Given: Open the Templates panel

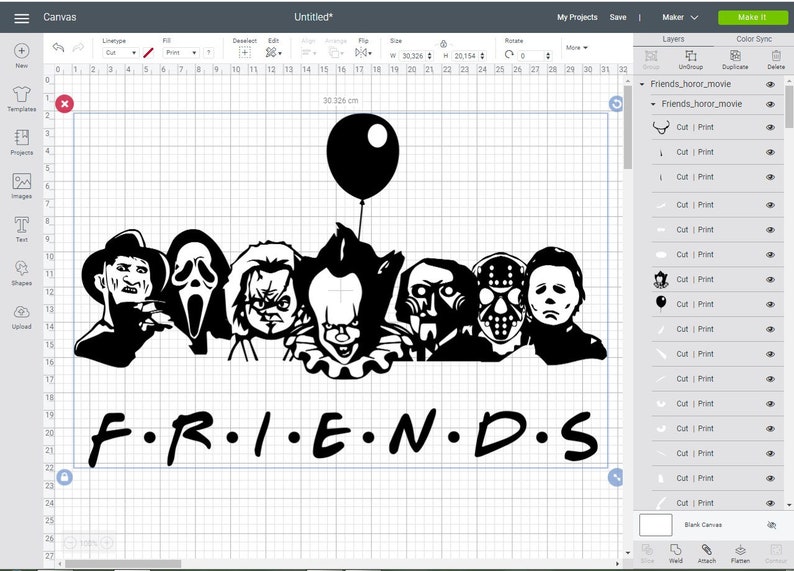Looking at the screenshot, I should [21, 94].
